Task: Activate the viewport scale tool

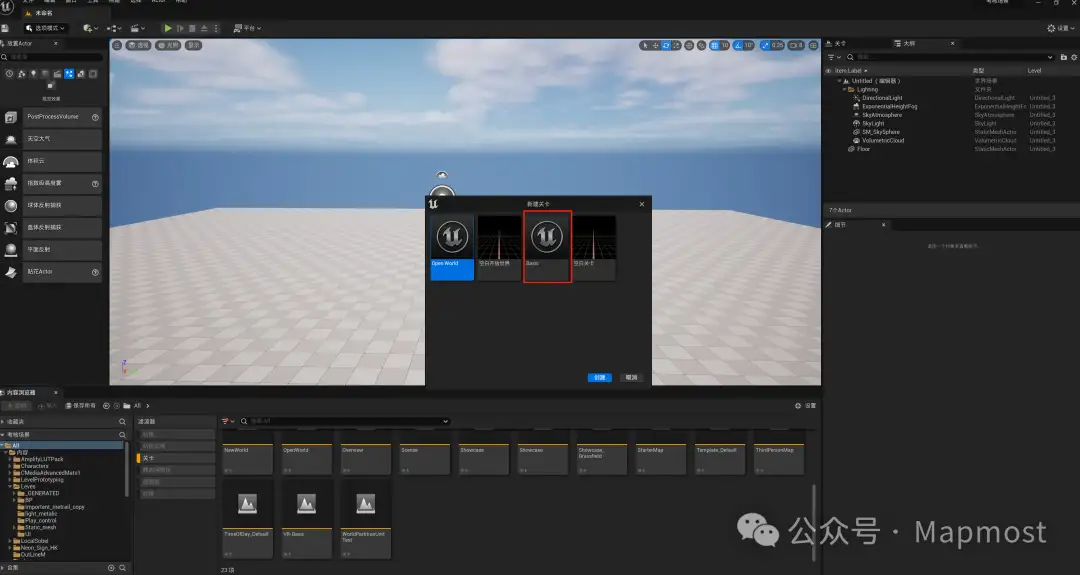Action: coord(676,45)
